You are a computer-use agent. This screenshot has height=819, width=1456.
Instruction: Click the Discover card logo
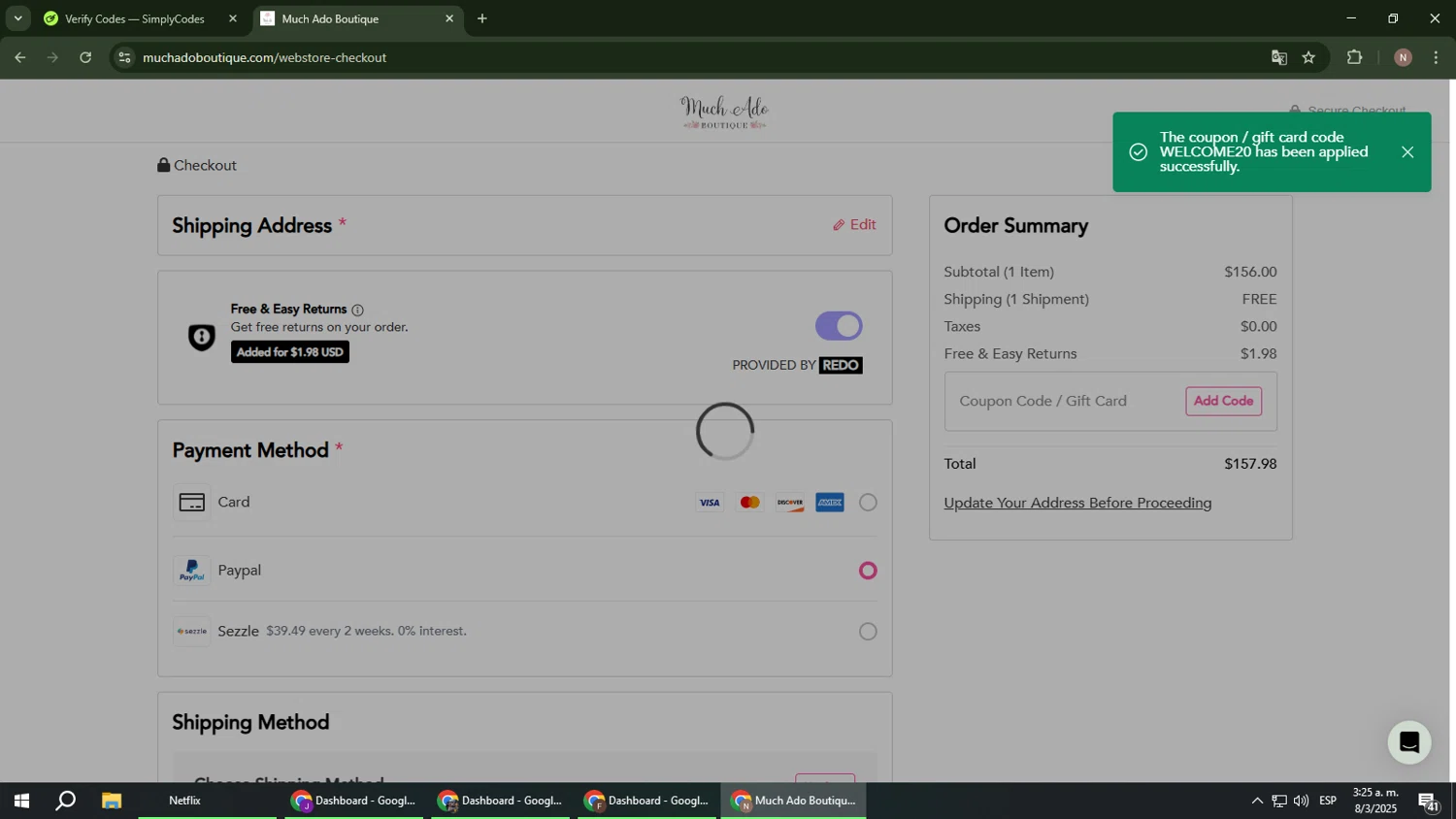pos(790,503)
